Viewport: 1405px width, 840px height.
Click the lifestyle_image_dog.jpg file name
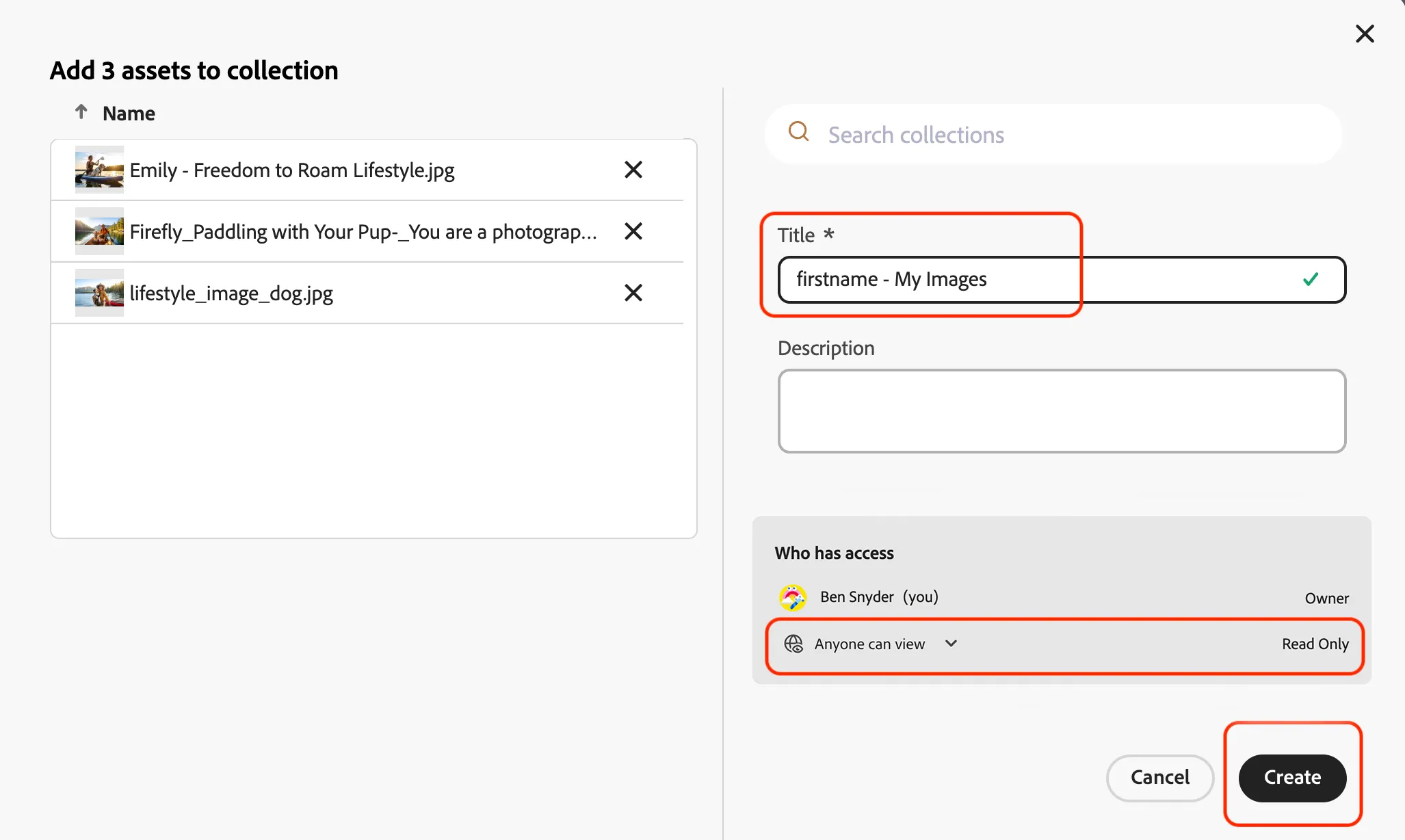[x=231, y=293]
